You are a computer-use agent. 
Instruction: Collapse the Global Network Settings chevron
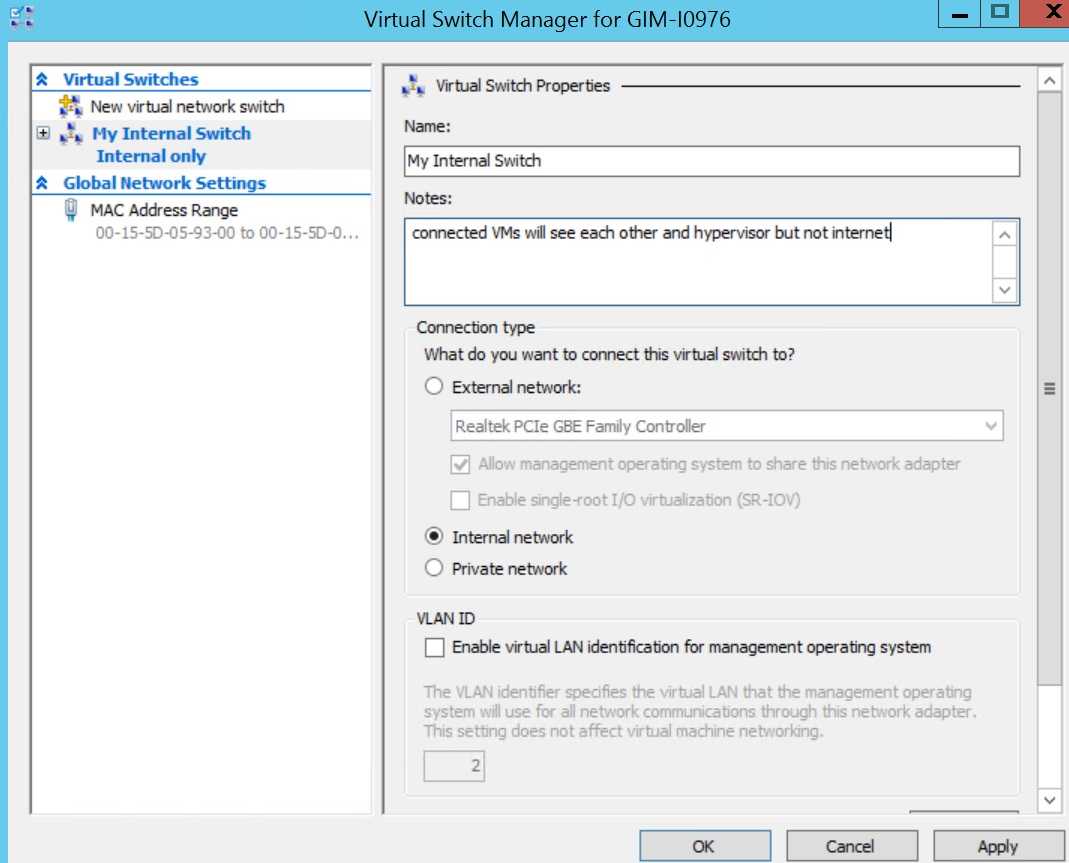pos(42,184)
